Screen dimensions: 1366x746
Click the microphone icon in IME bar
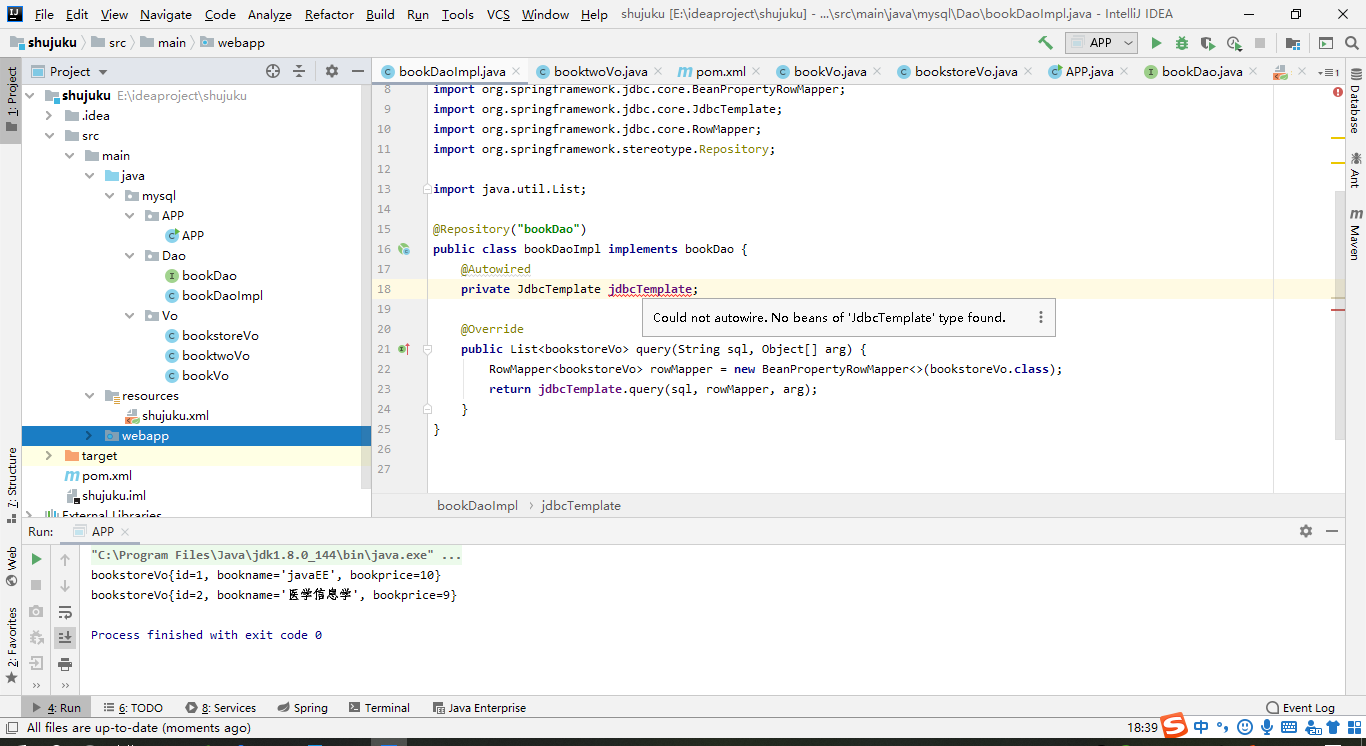(1267, 727)
